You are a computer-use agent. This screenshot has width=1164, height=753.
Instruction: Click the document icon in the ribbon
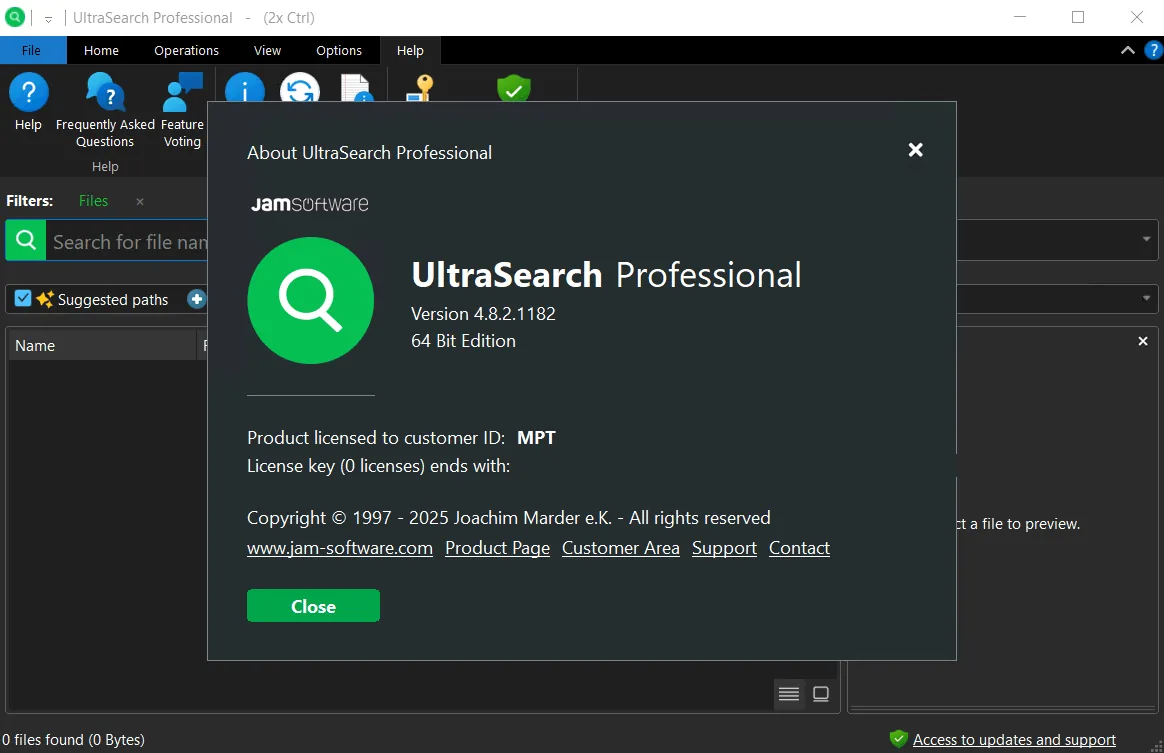[356, 88]
